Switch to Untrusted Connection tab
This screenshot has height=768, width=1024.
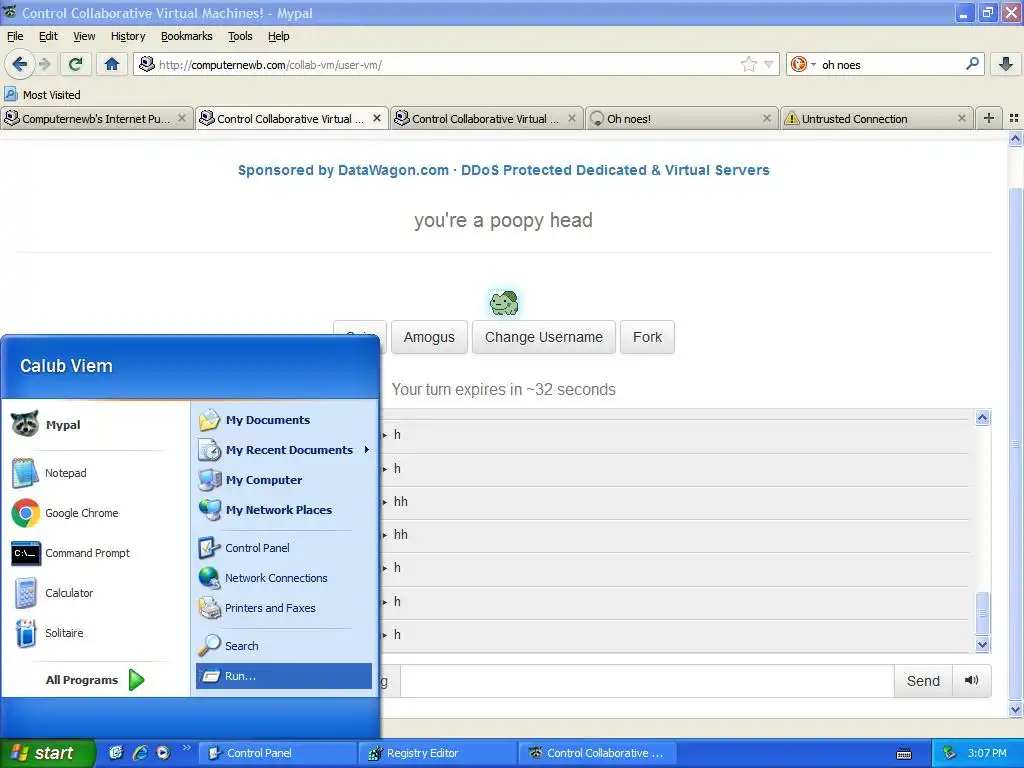point(876,118)
